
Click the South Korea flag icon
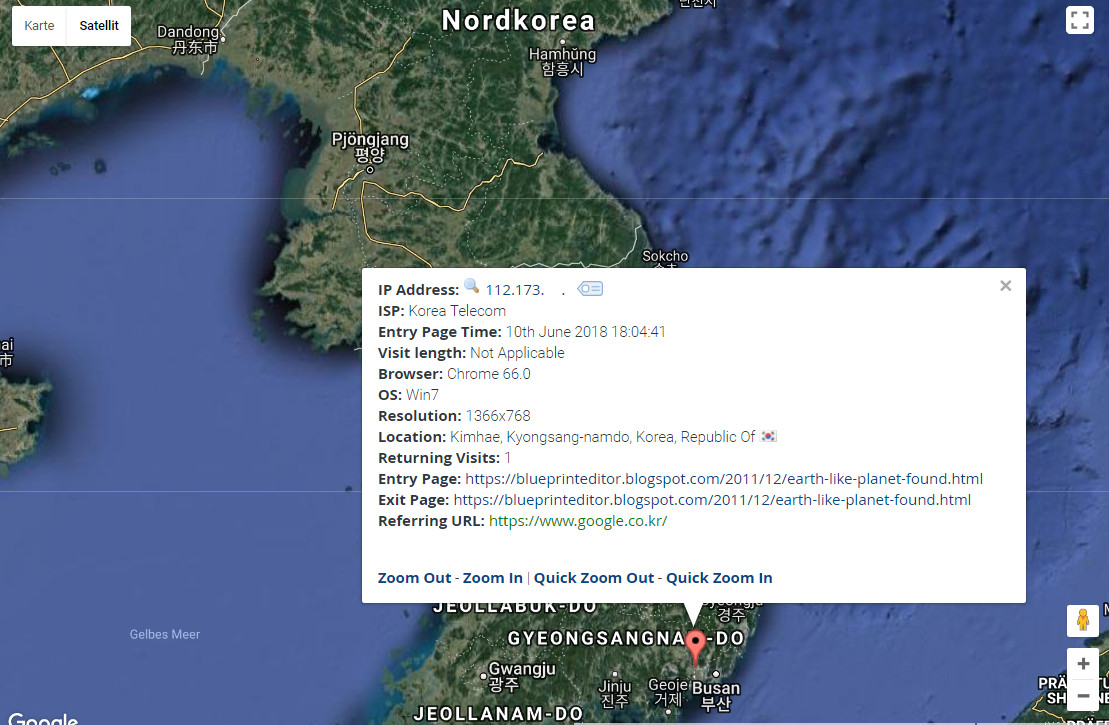pyautogui.click(x=768, y=436)
